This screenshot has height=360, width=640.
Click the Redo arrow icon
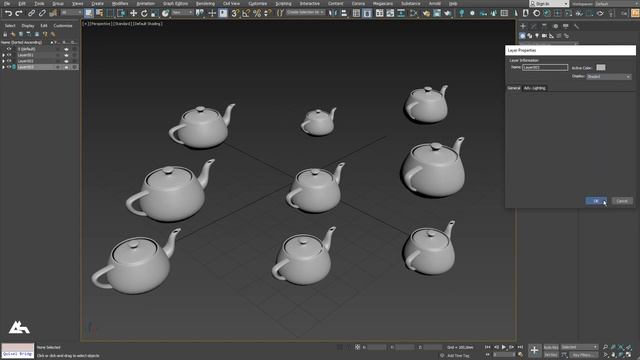[x=19, y=13]
